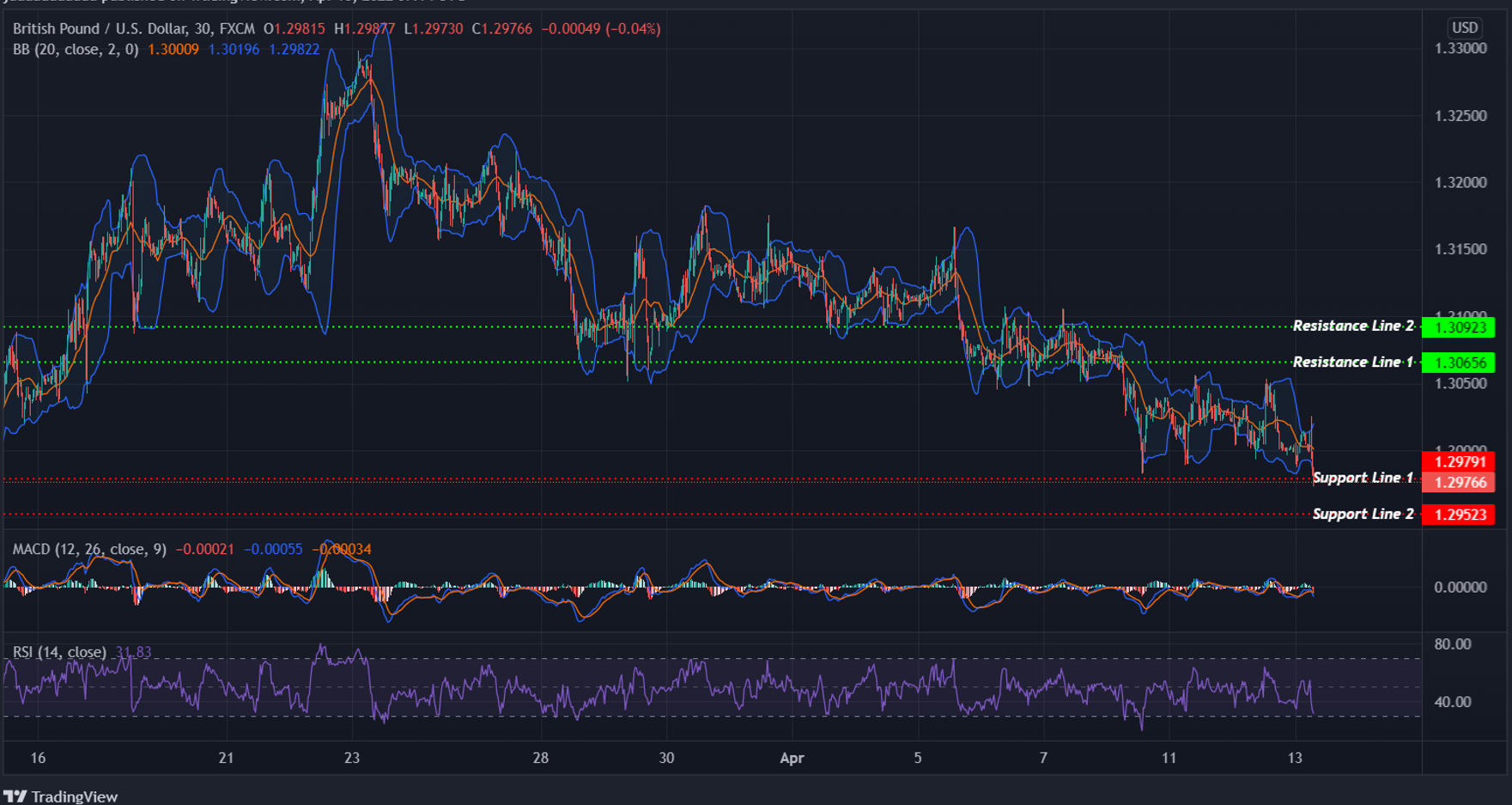Viewport: 1512px width, 805px height.
Task: Click the Apr label on the time axis
Action: (792, 759)
